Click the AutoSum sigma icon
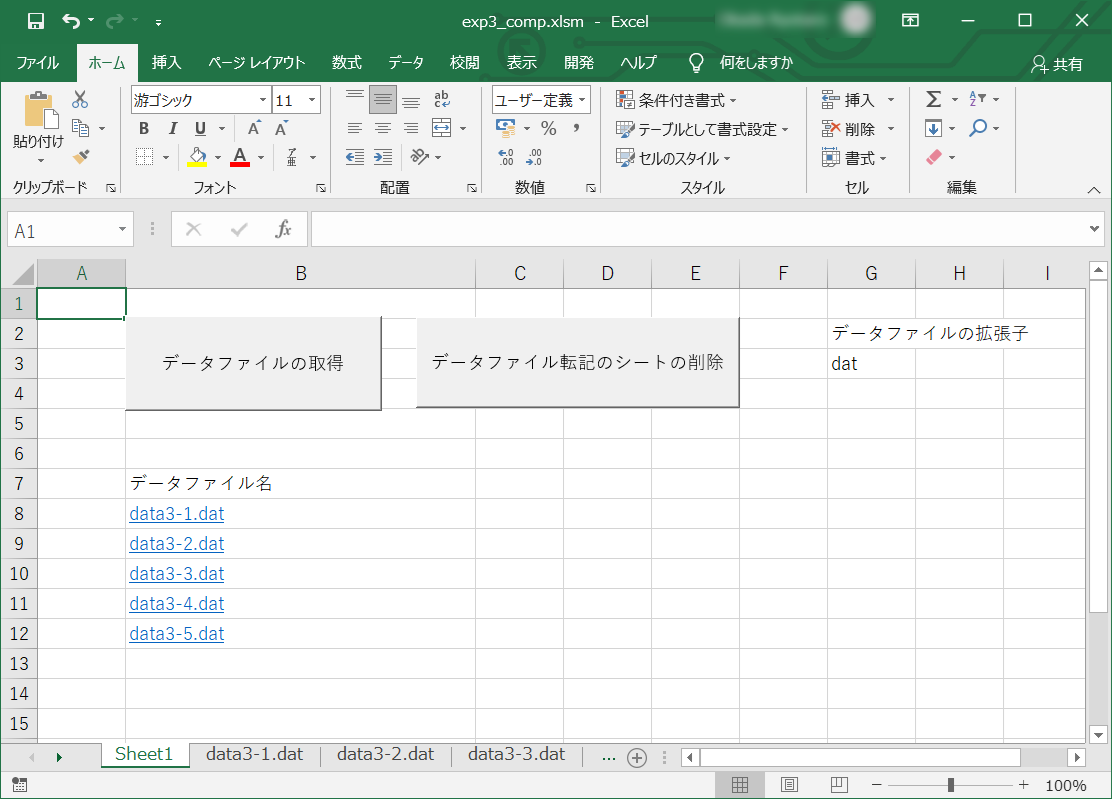This screenshot has height=799, width=1112. pos(933,99)
